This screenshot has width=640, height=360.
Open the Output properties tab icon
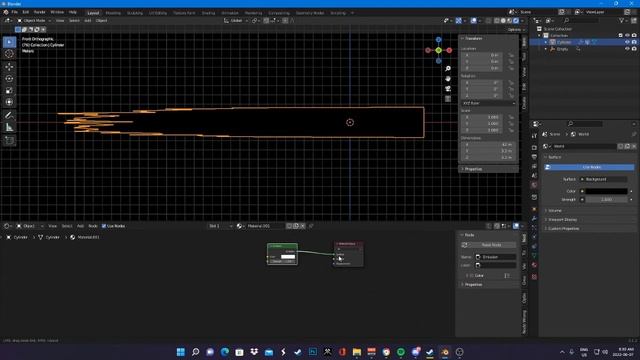534,157
